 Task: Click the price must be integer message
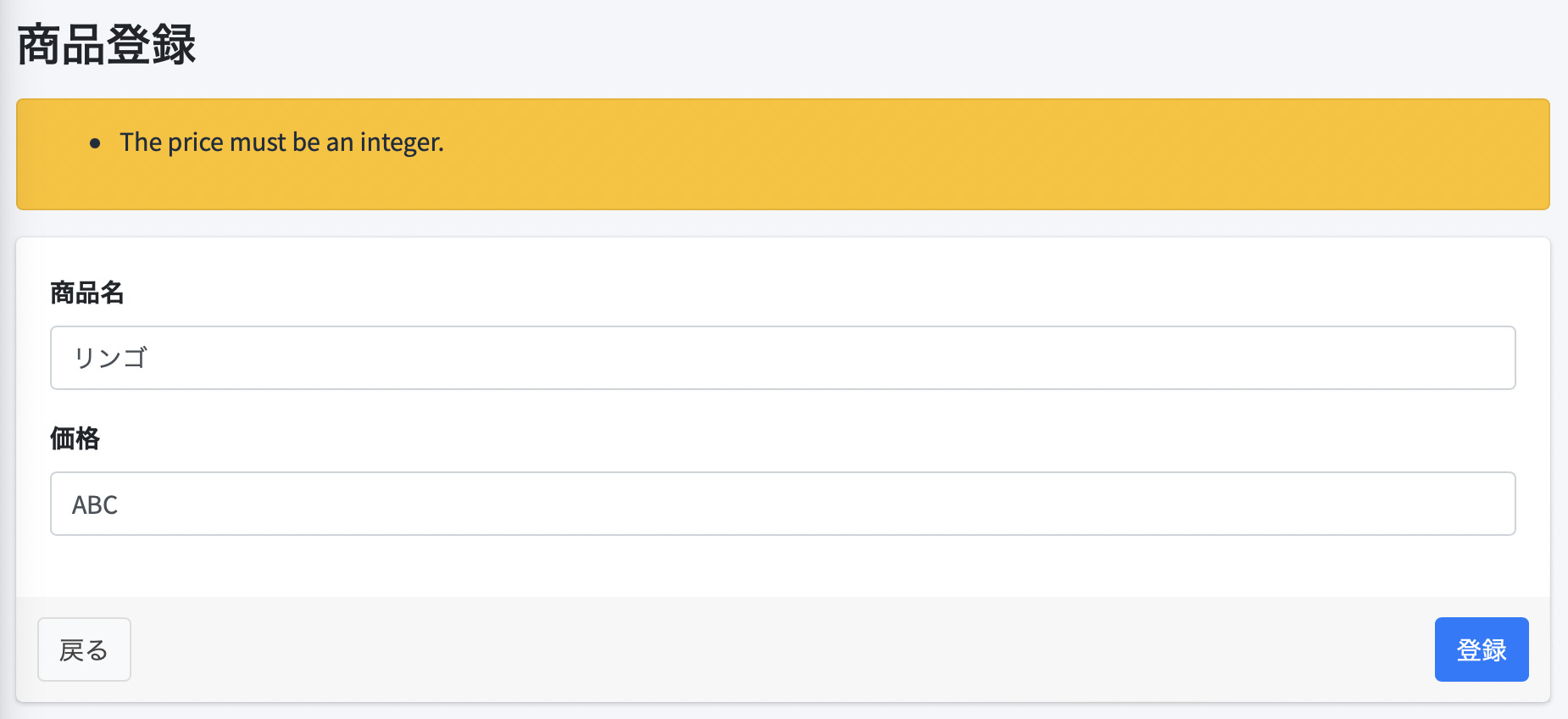click(281, 142)
